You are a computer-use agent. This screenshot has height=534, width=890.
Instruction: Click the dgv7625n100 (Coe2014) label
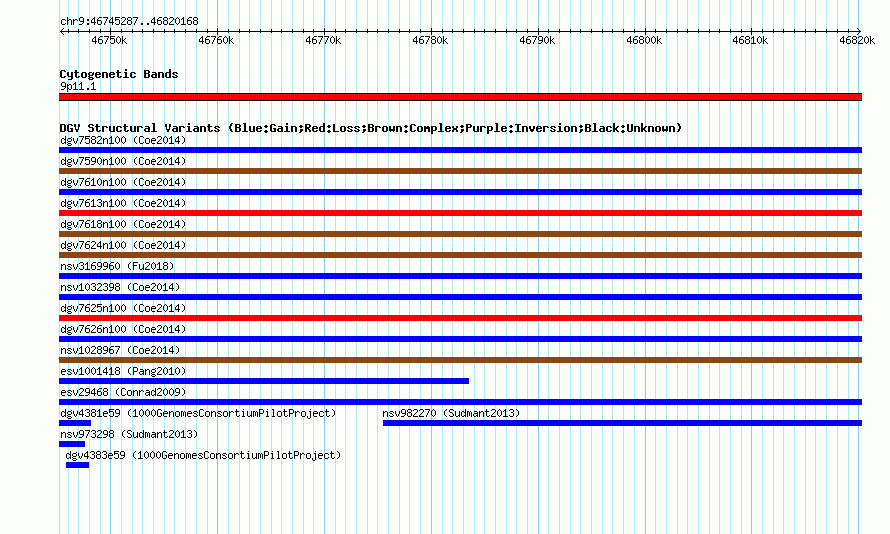tap(123, 308)
